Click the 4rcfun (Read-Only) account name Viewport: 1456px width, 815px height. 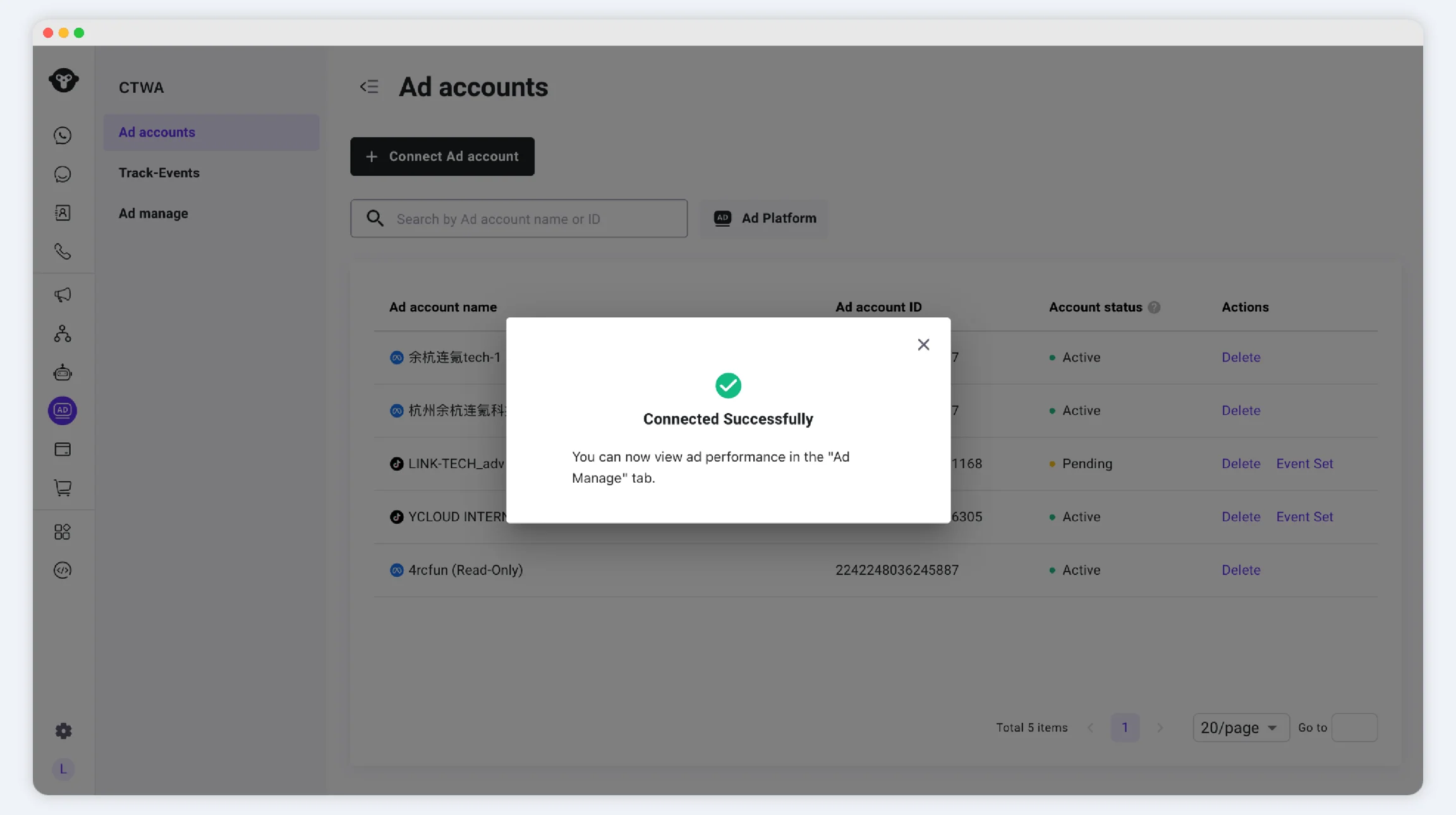tap(465, 570)
